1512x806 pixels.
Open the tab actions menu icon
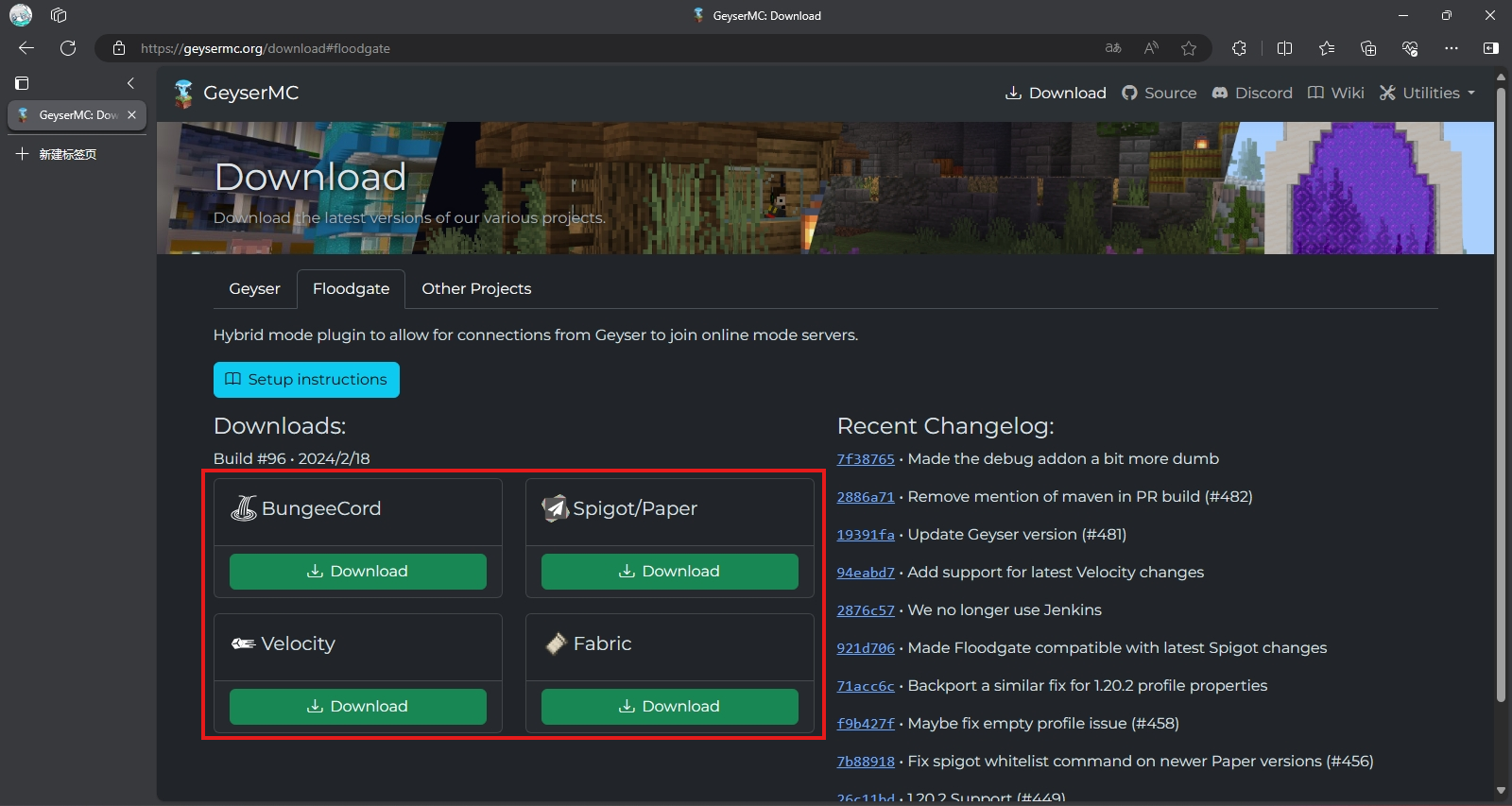(x=22, y=83)
